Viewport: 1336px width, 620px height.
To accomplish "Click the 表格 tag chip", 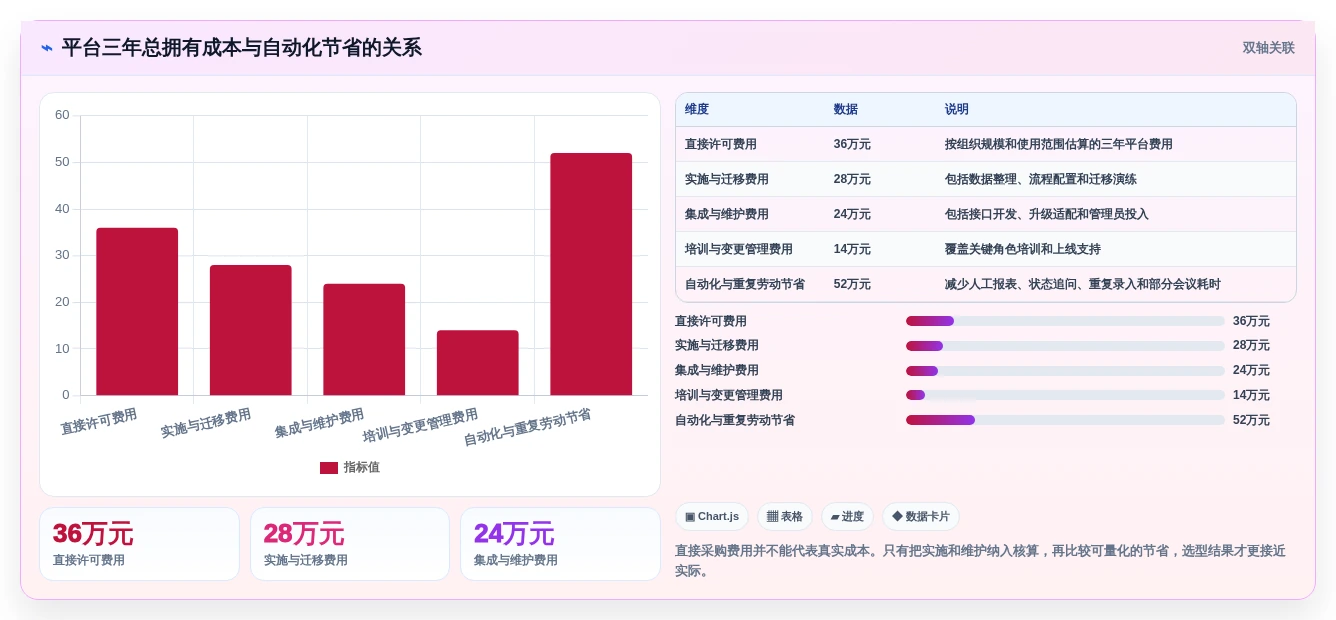I will coord(785,517).
